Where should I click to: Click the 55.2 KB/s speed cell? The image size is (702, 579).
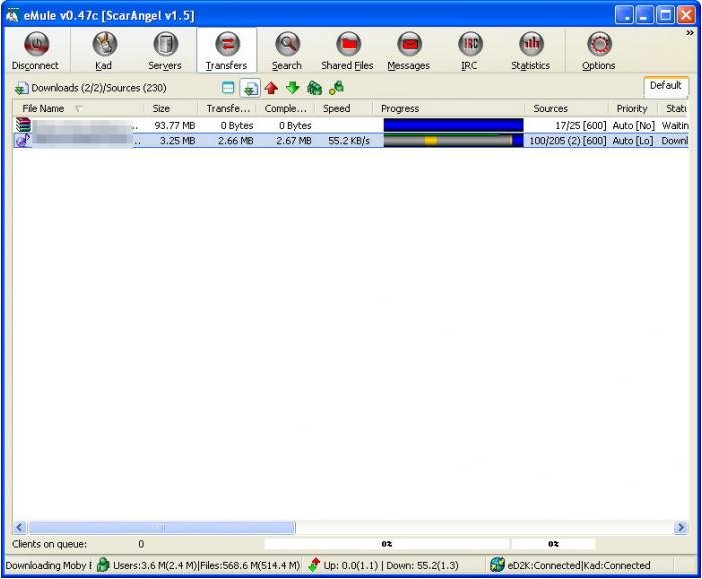[x=349, y=141]
